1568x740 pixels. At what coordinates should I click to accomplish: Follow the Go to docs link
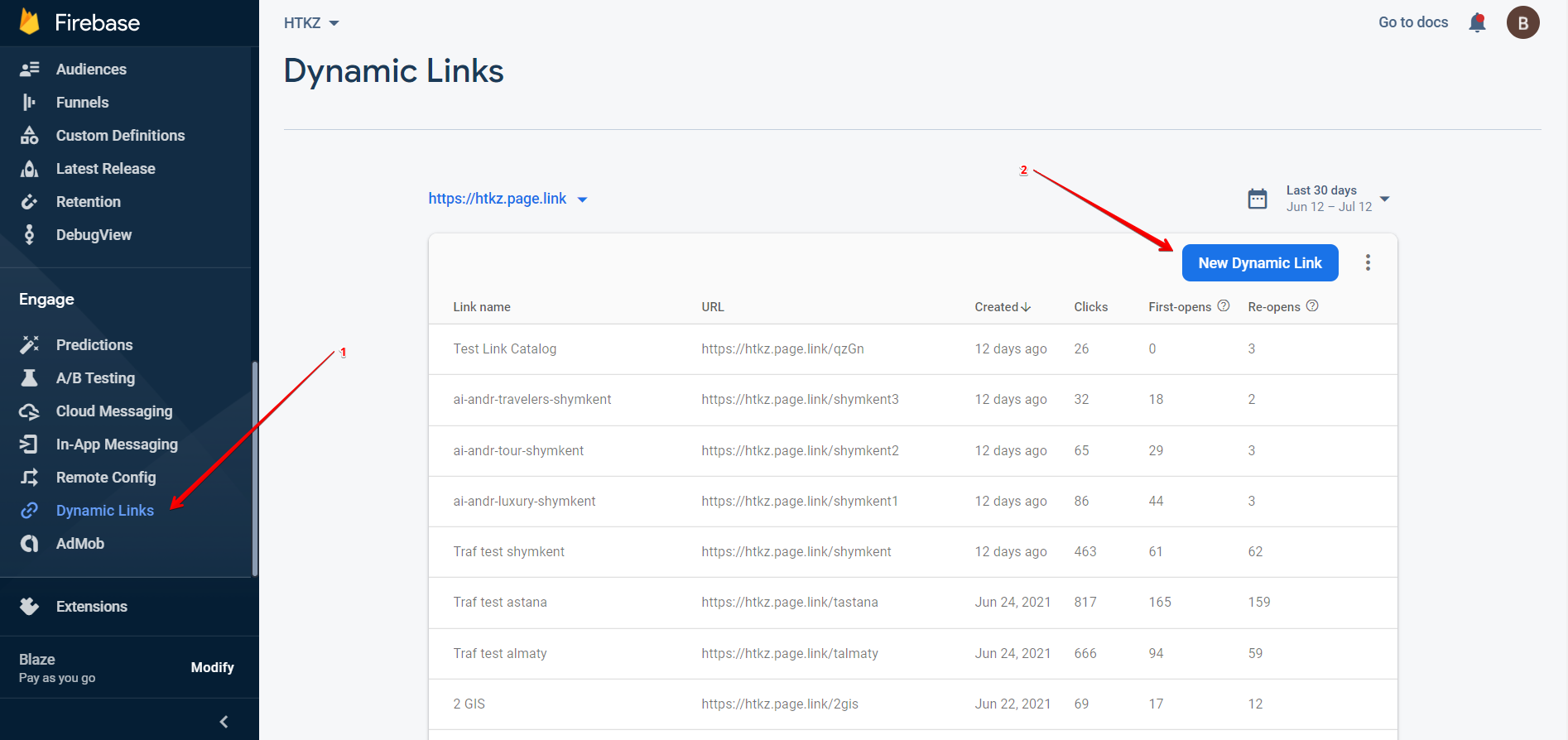1412,22
